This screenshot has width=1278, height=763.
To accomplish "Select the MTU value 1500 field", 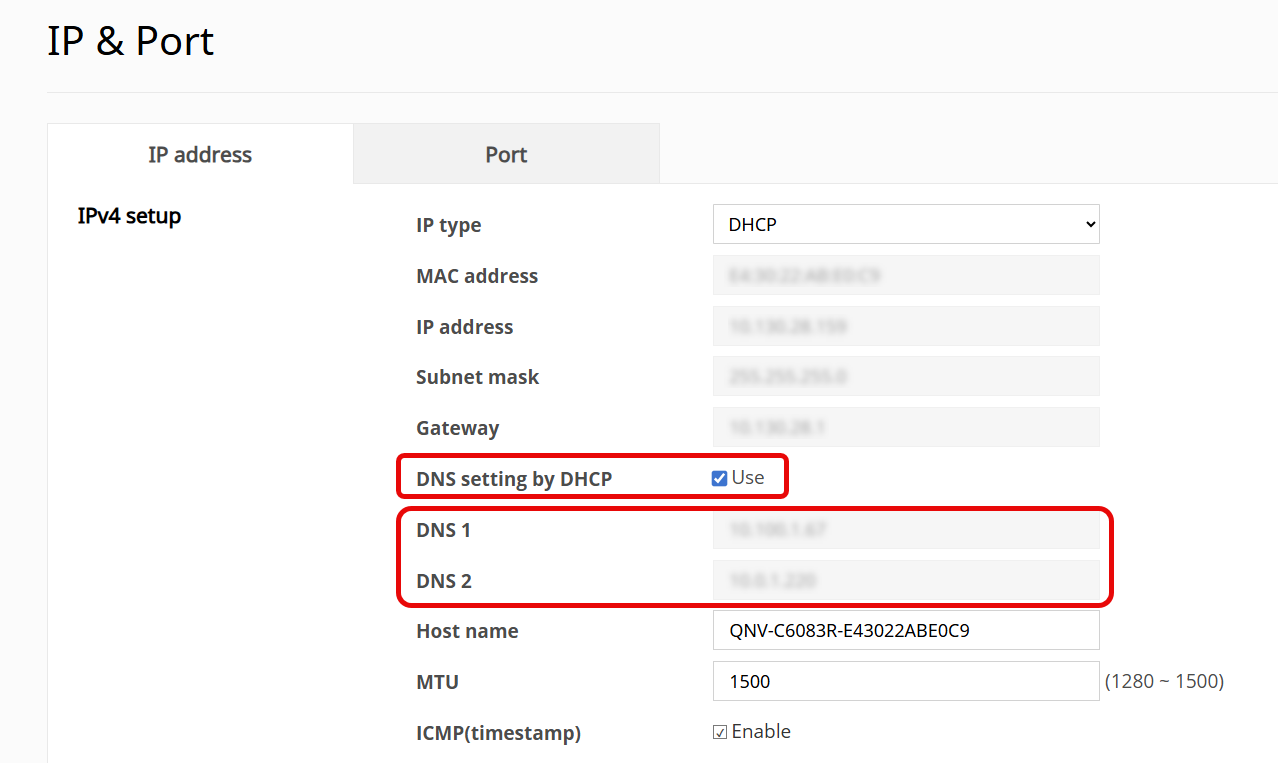I will click(905, 681).
